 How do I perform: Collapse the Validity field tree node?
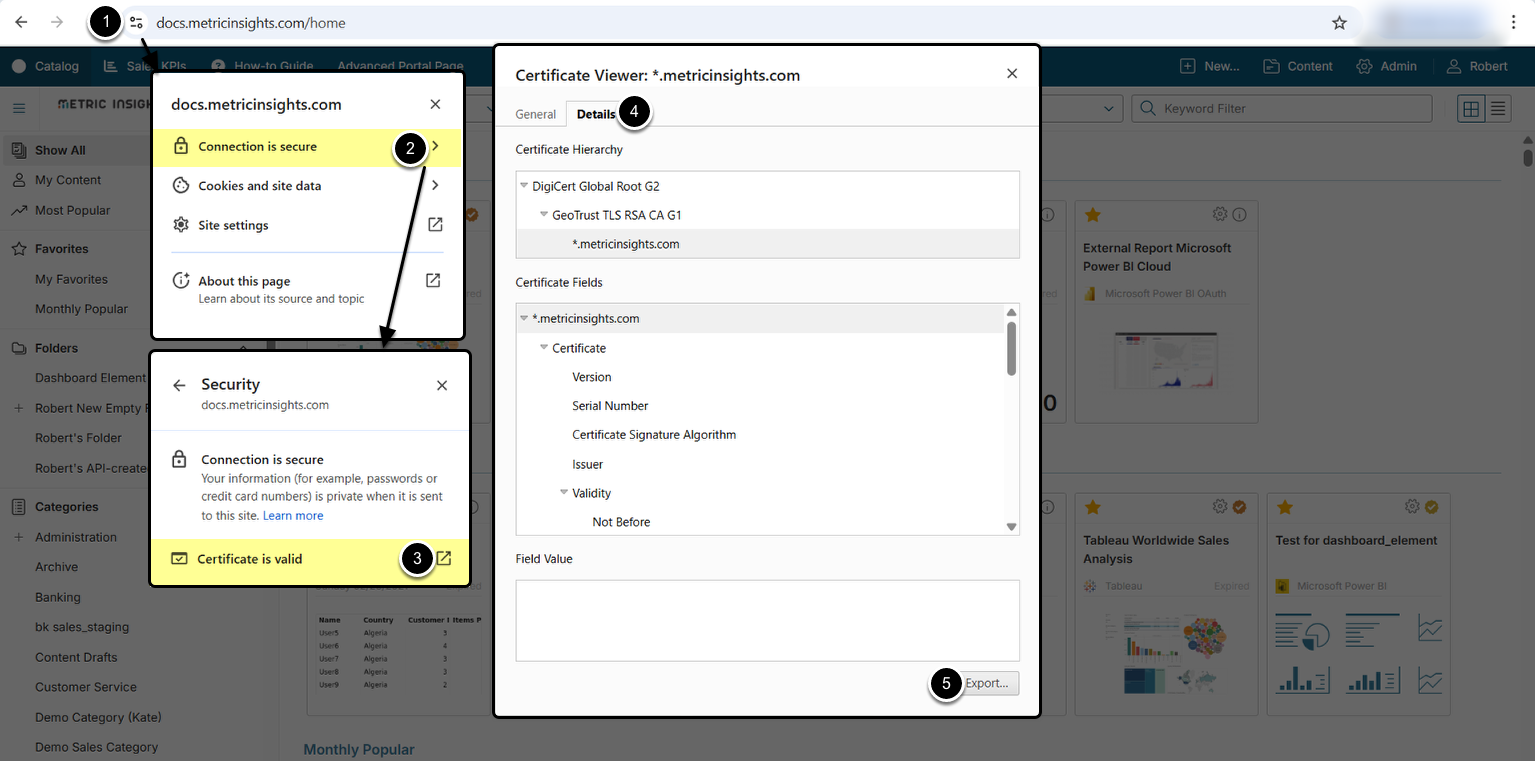coord(564,493)
